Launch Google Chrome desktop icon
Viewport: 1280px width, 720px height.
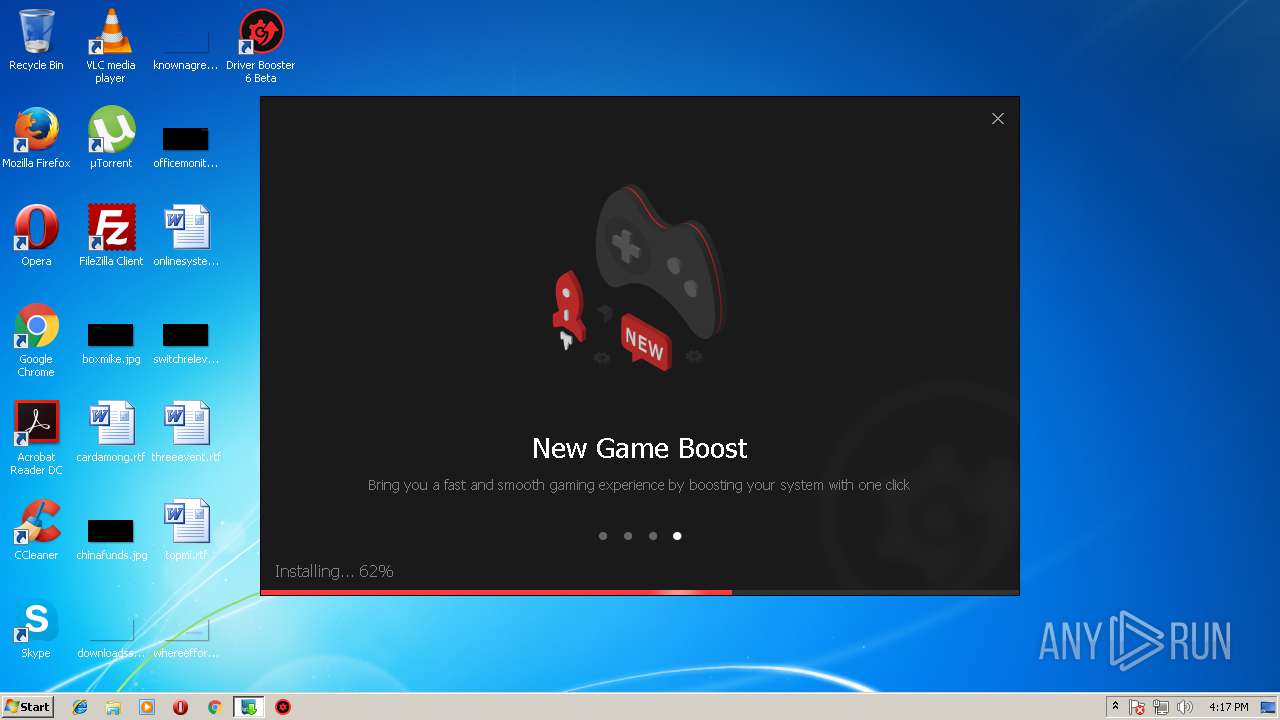[36, 340]
